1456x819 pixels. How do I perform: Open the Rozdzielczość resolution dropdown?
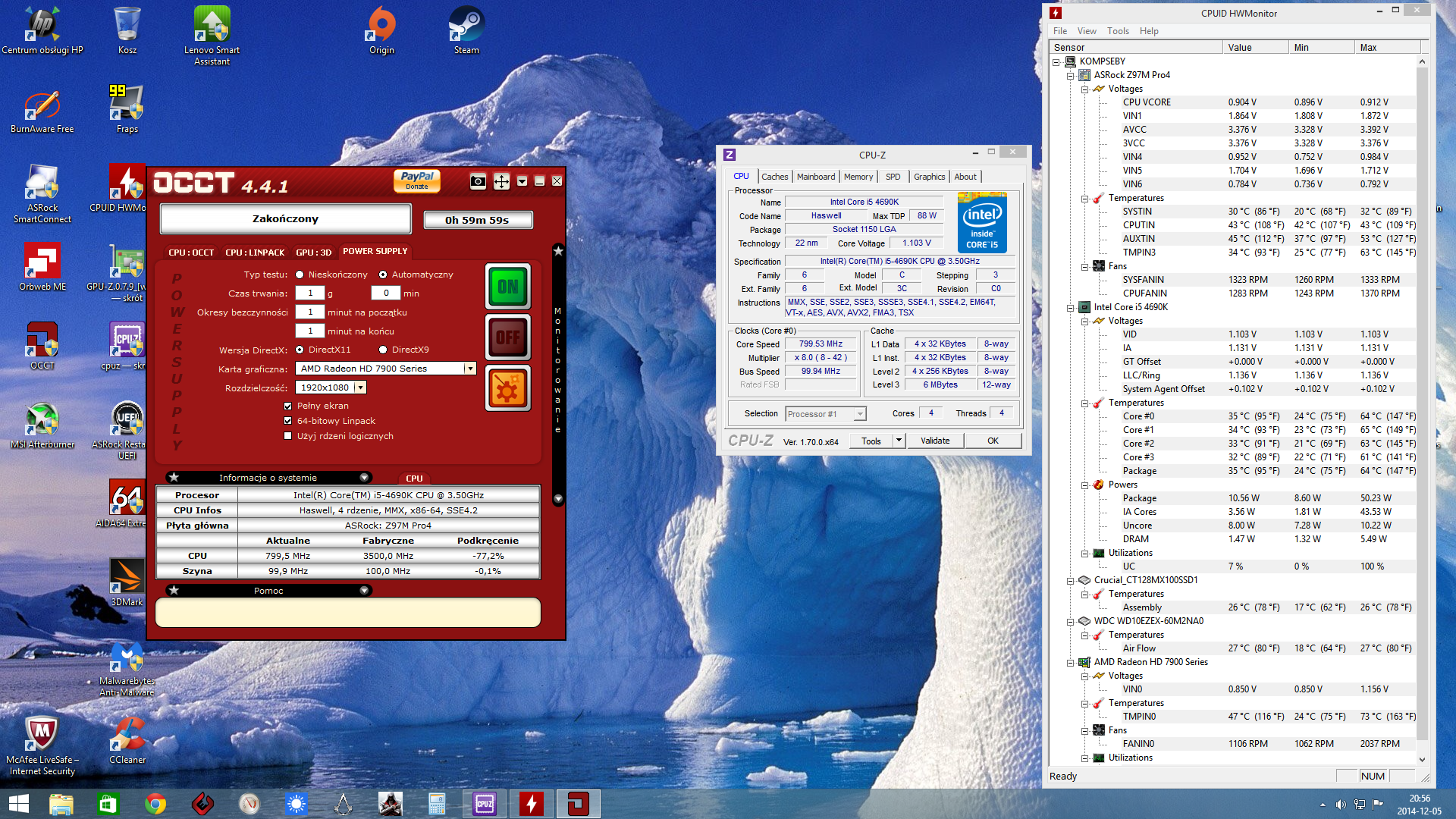361,388
